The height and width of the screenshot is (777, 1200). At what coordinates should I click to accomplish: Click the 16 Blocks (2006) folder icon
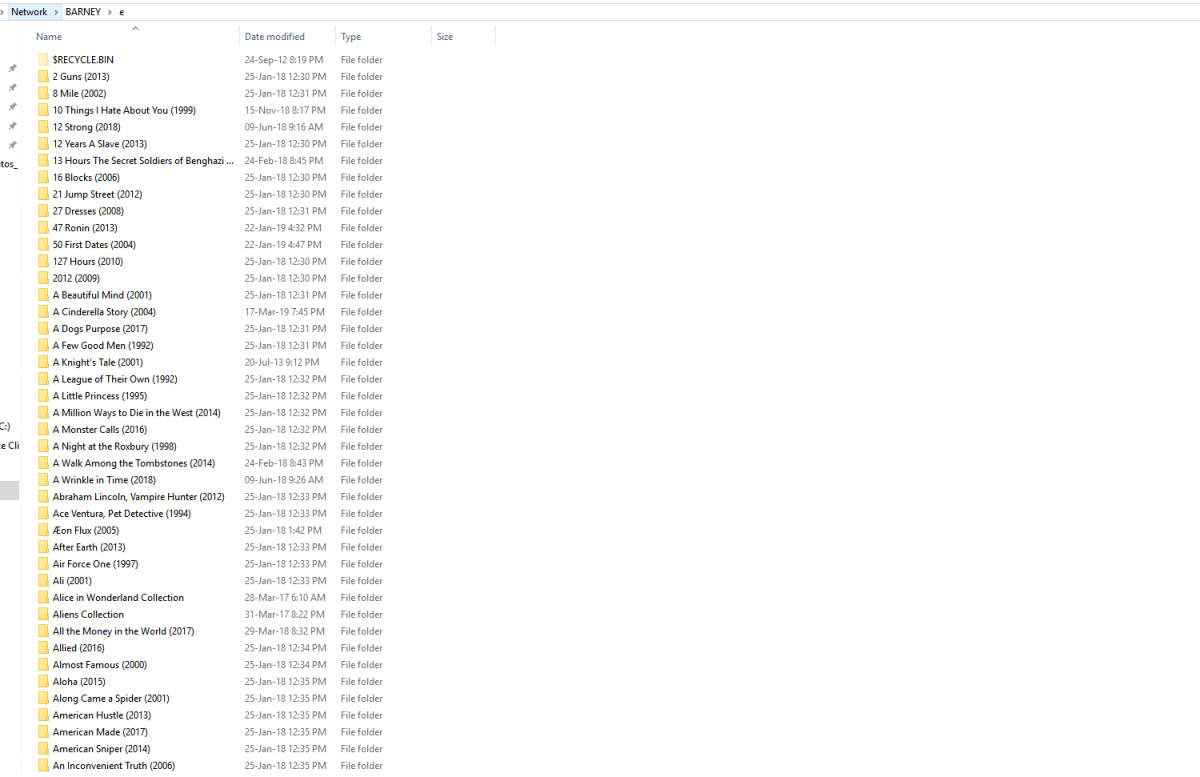coord(43,178)
